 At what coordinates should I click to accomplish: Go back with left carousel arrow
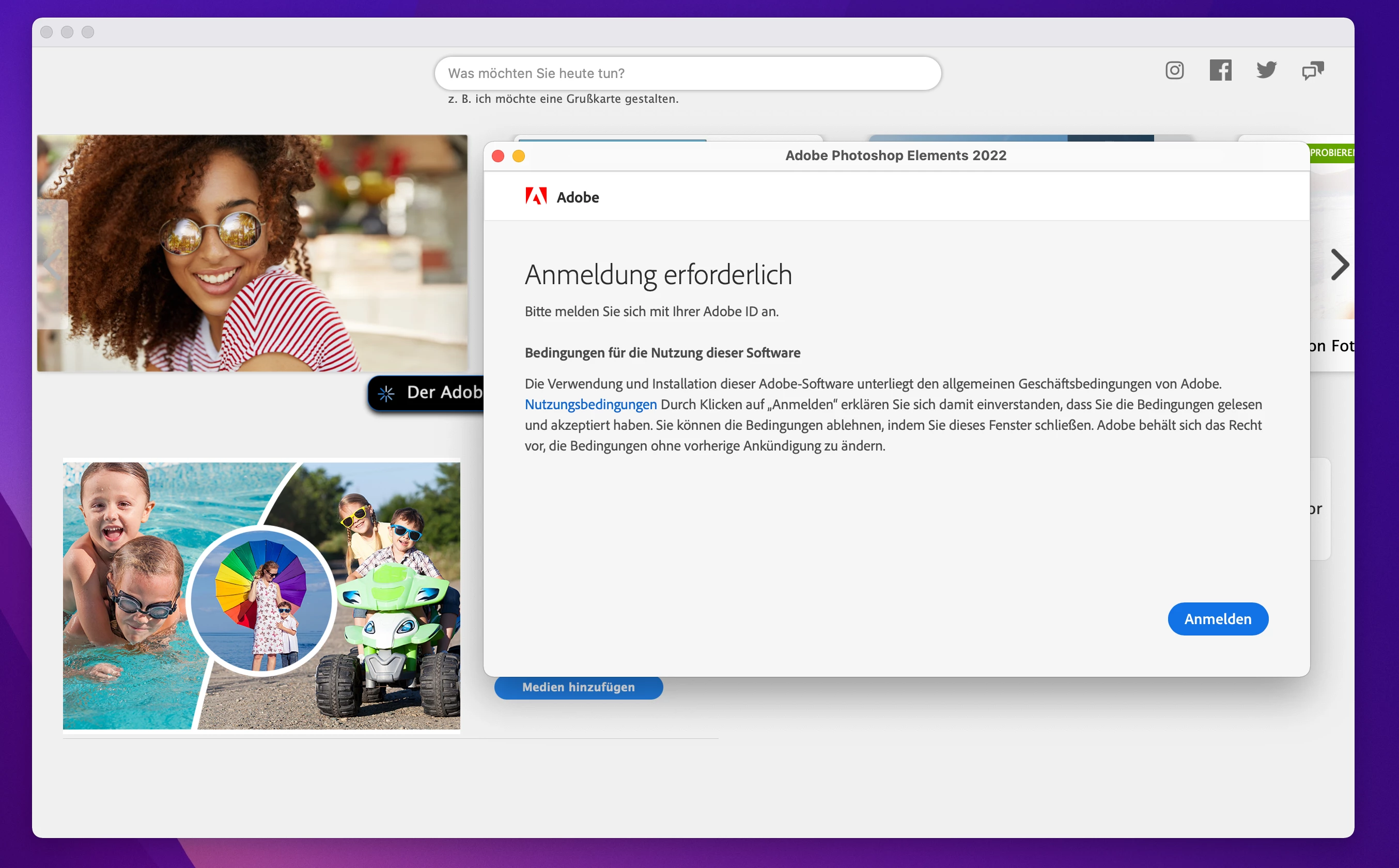pos(52,265)
